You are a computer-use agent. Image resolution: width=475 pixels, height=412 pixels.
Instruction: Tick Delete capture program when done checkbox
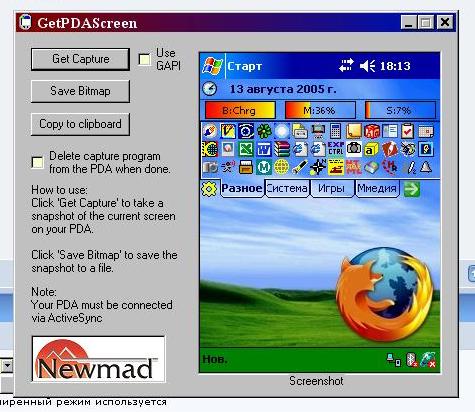point(37,162)
